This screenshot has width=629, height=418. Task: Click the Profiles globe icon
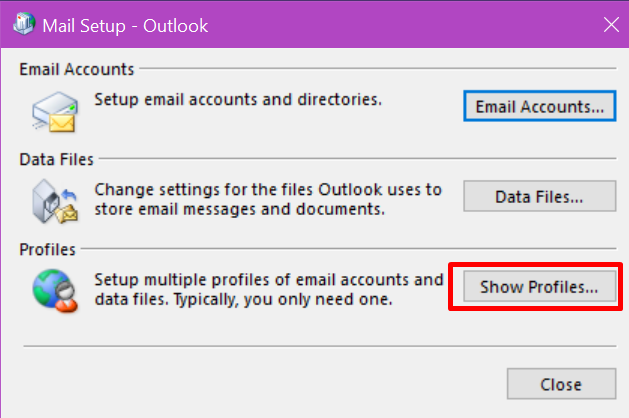pos(52,288)
